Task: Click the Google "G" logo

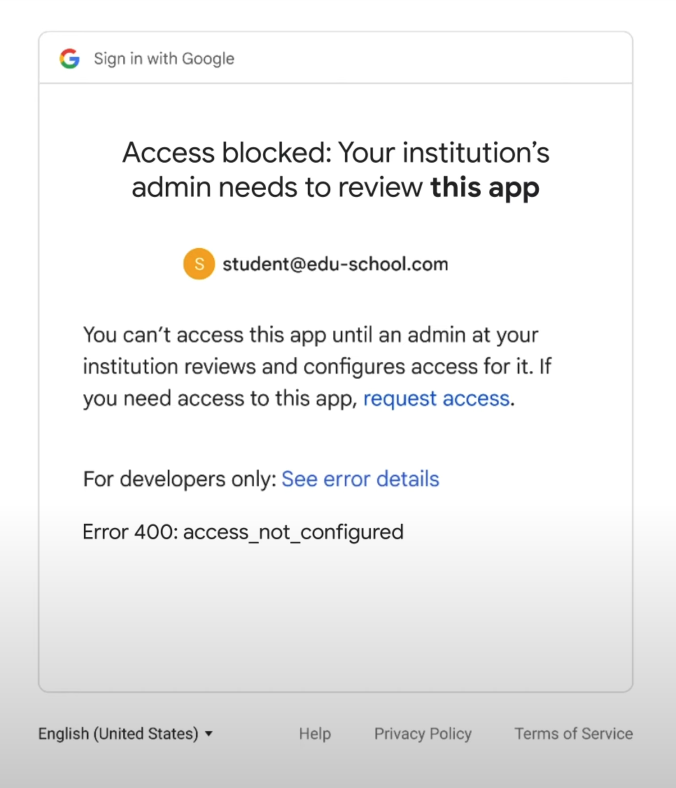Action: click(70, 59)
